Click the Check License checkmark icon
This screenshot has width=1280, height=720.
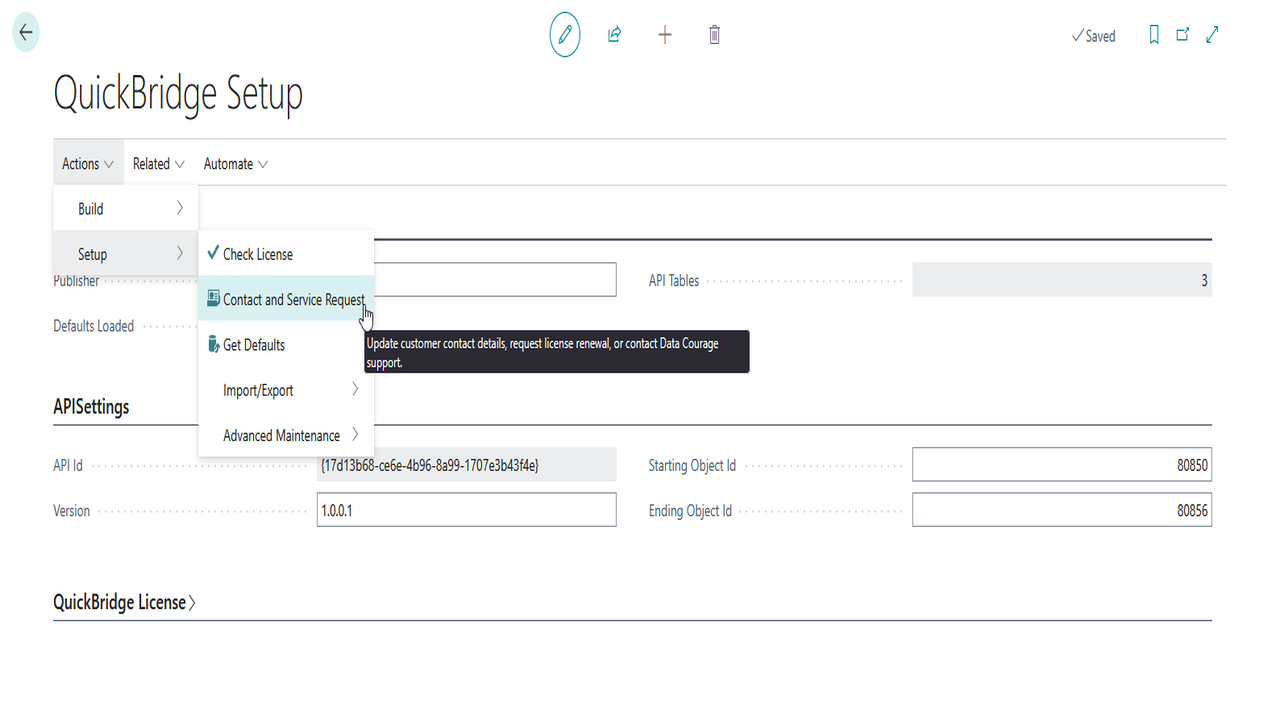(x=213, y=253)
